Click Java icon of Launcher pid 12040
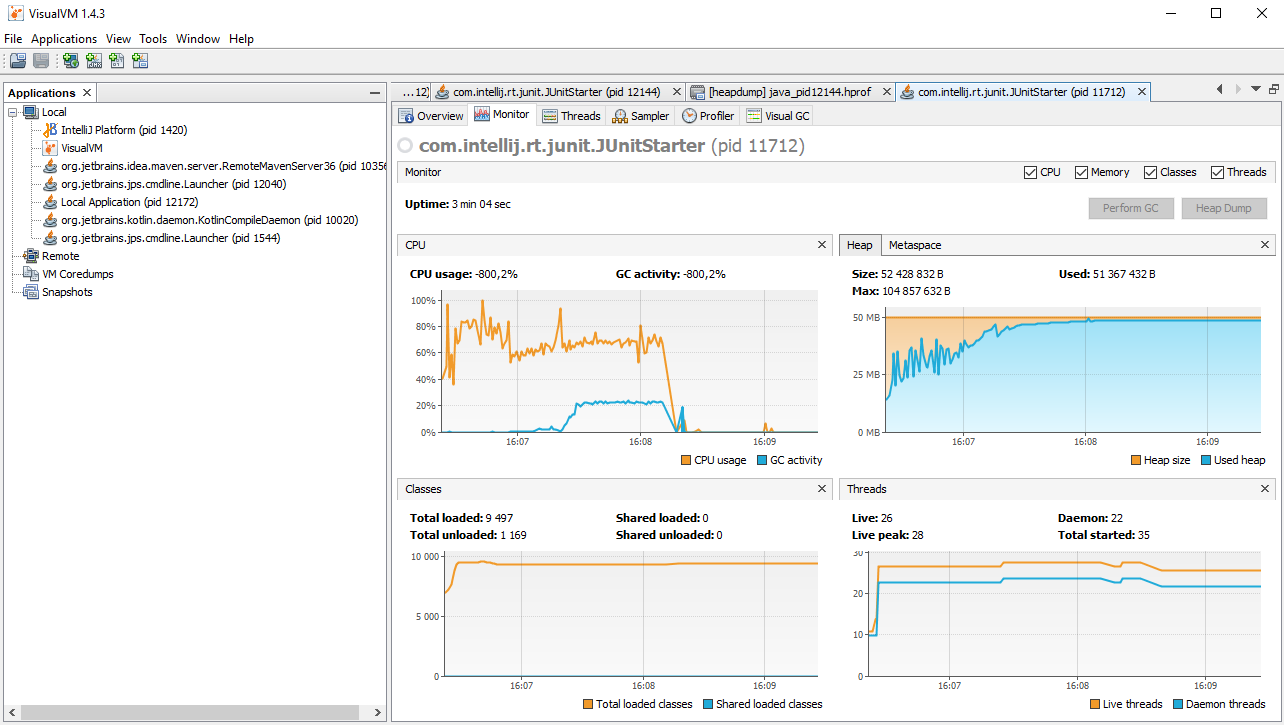 50,184
